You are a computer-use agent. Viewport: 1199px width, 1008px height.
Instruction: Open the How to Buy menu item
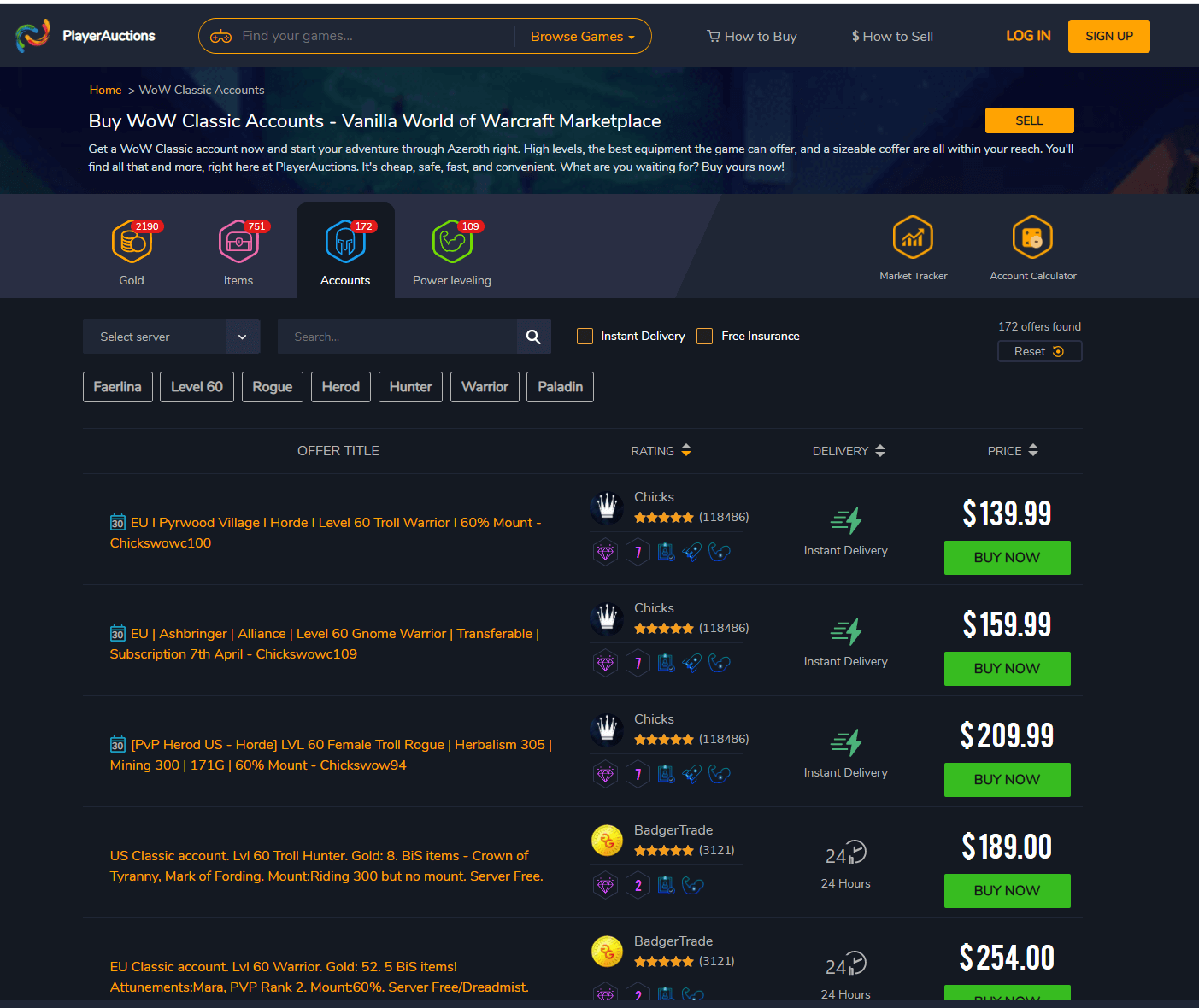pyautogui.click(x=752, y=37)
